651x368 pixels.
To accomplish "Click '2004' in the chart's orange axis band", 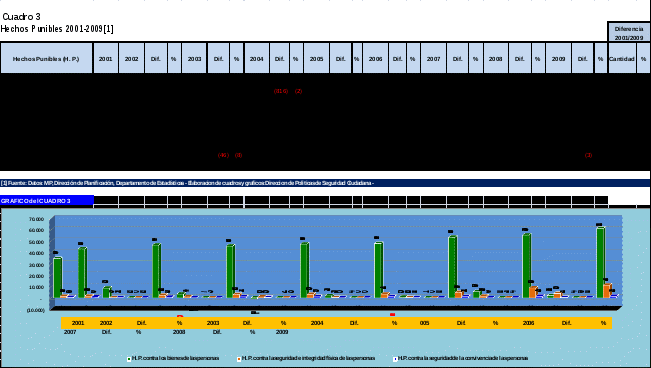I will pyautogui.click(x=317, y=323).
